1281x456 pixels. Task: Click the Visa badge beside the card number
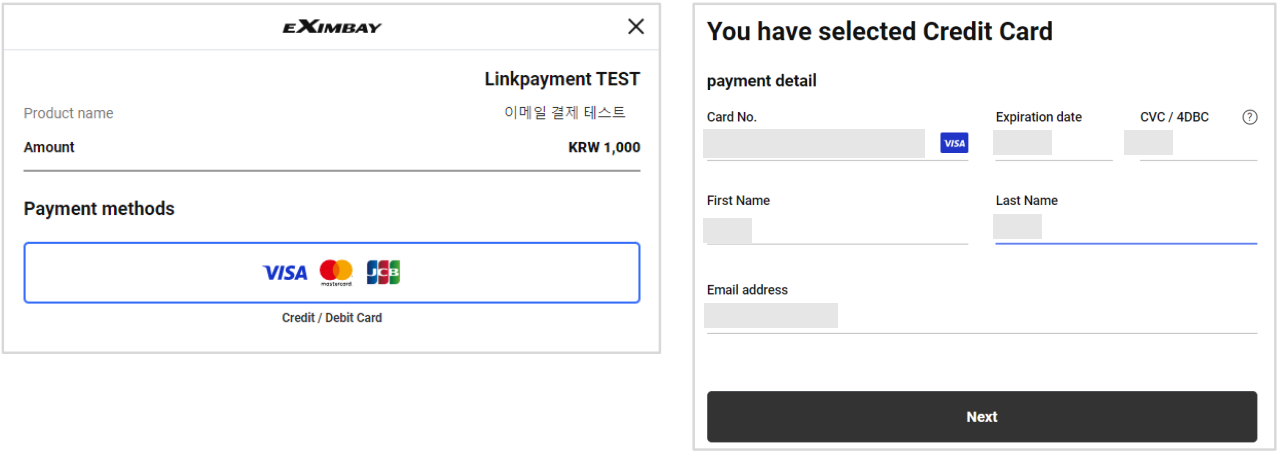(954, 143)
